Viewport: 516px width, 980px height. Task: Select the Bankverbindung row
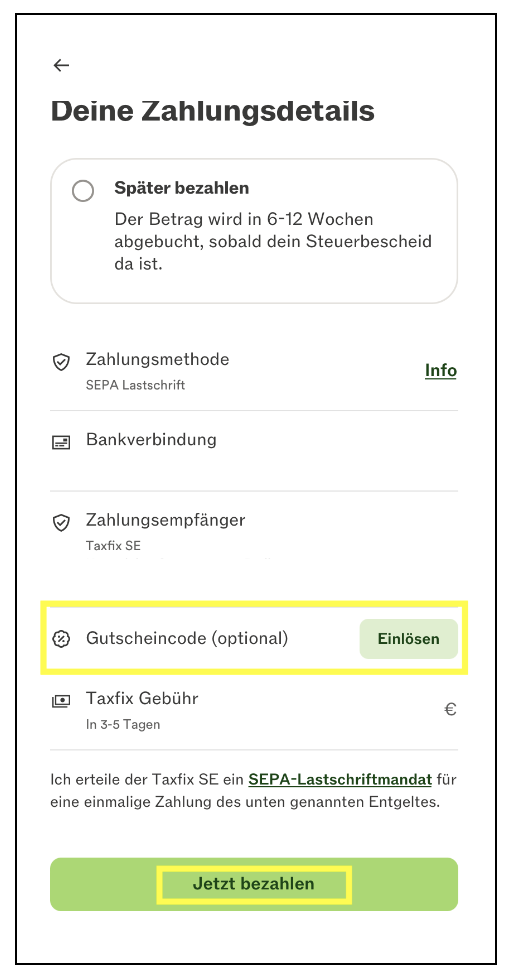point(254,451)
